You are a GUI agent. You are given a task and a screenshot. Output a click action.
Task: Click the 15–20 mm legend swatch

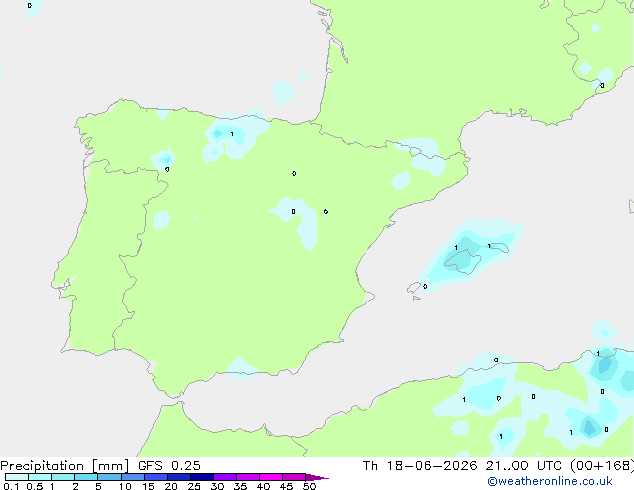click(x=155, y=477)
